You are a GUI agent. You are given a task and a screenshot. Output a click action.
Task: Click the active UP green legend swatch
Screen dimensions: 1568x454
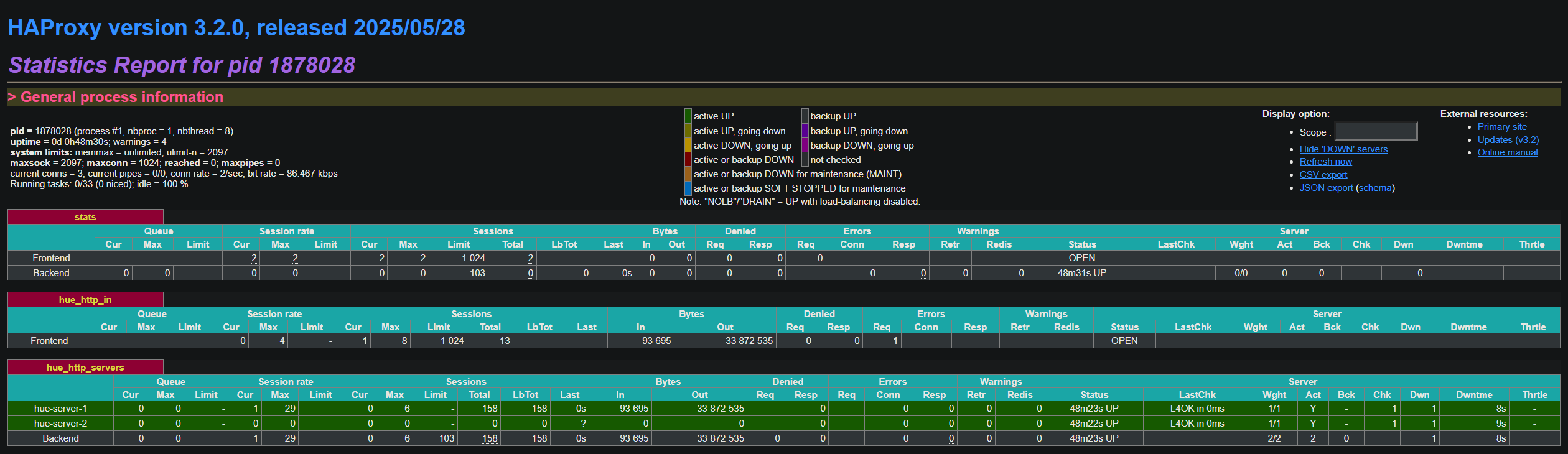click(688, 116)
